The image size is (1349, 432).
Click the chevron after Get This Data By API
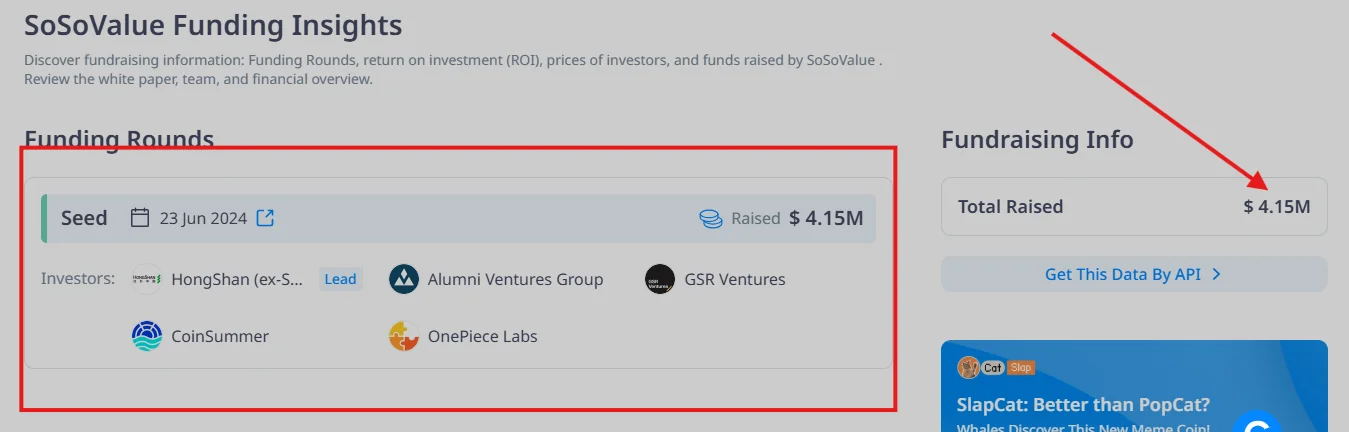pyautogui.click(x=1217, y=274)
